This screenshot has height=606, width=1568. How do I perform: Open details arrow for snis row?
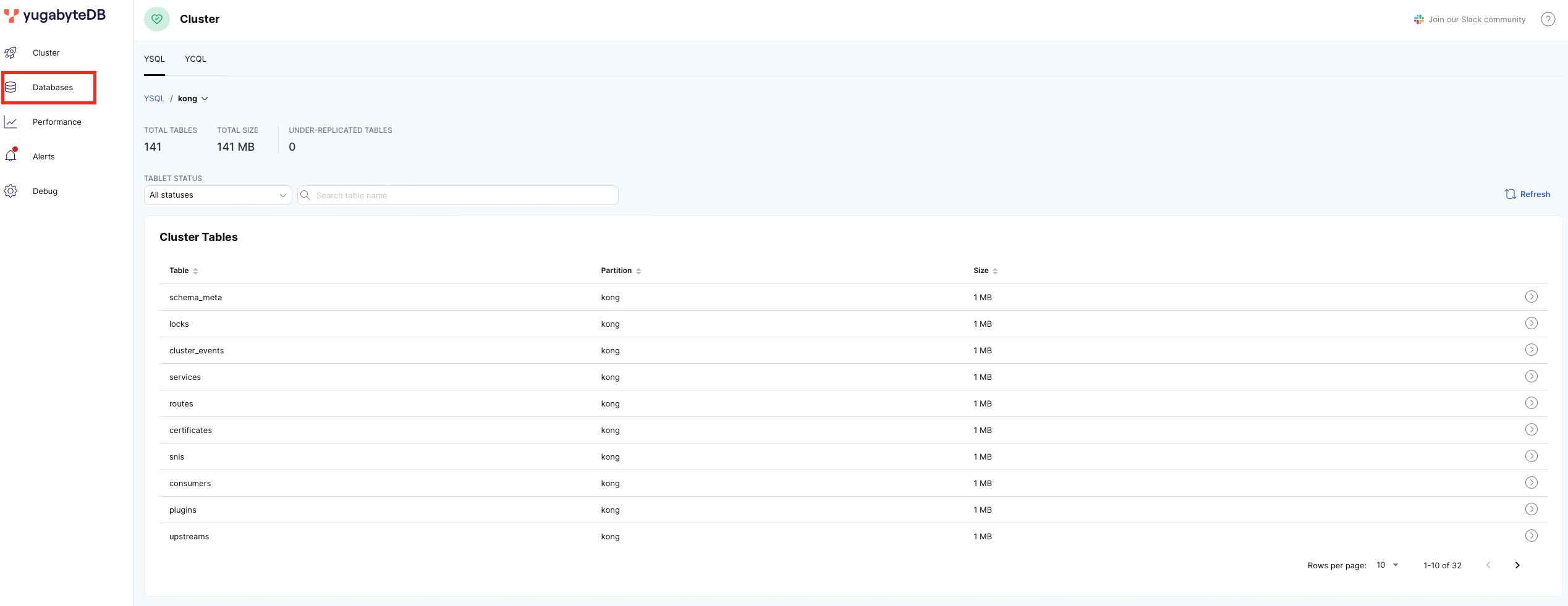coord(1532,457)
